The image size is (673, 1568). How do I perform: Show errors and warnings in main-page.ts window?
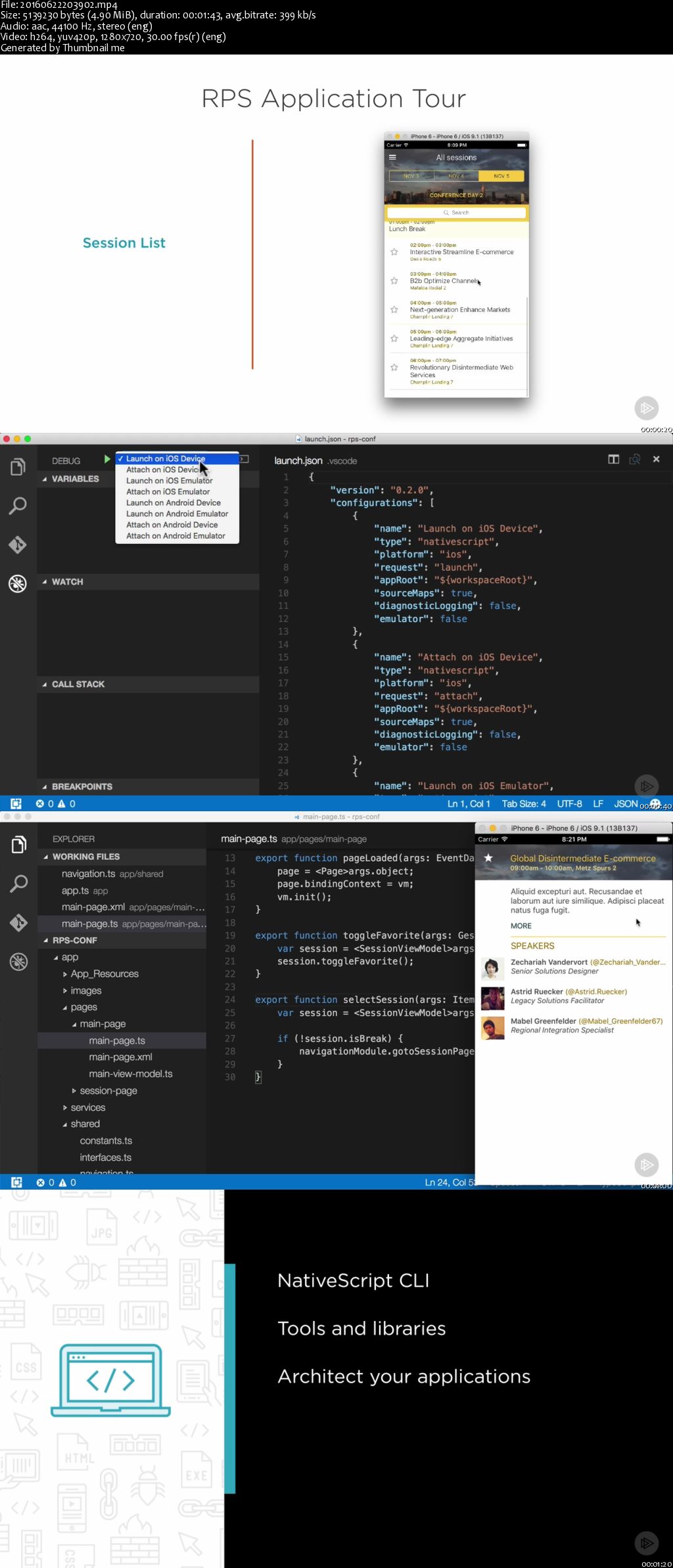[x=57, y=1182]
